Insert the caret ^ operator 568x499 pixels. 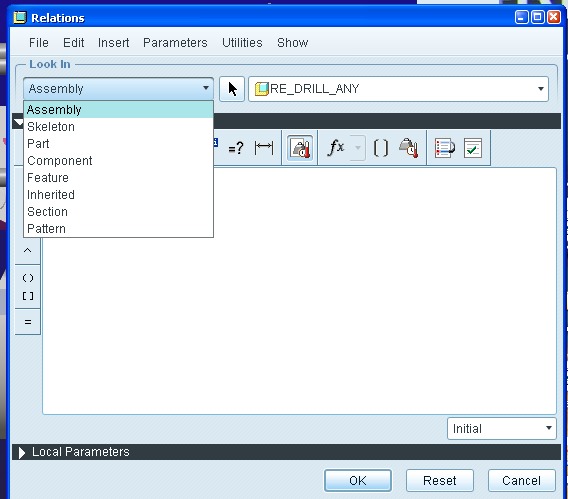(28, 250)
